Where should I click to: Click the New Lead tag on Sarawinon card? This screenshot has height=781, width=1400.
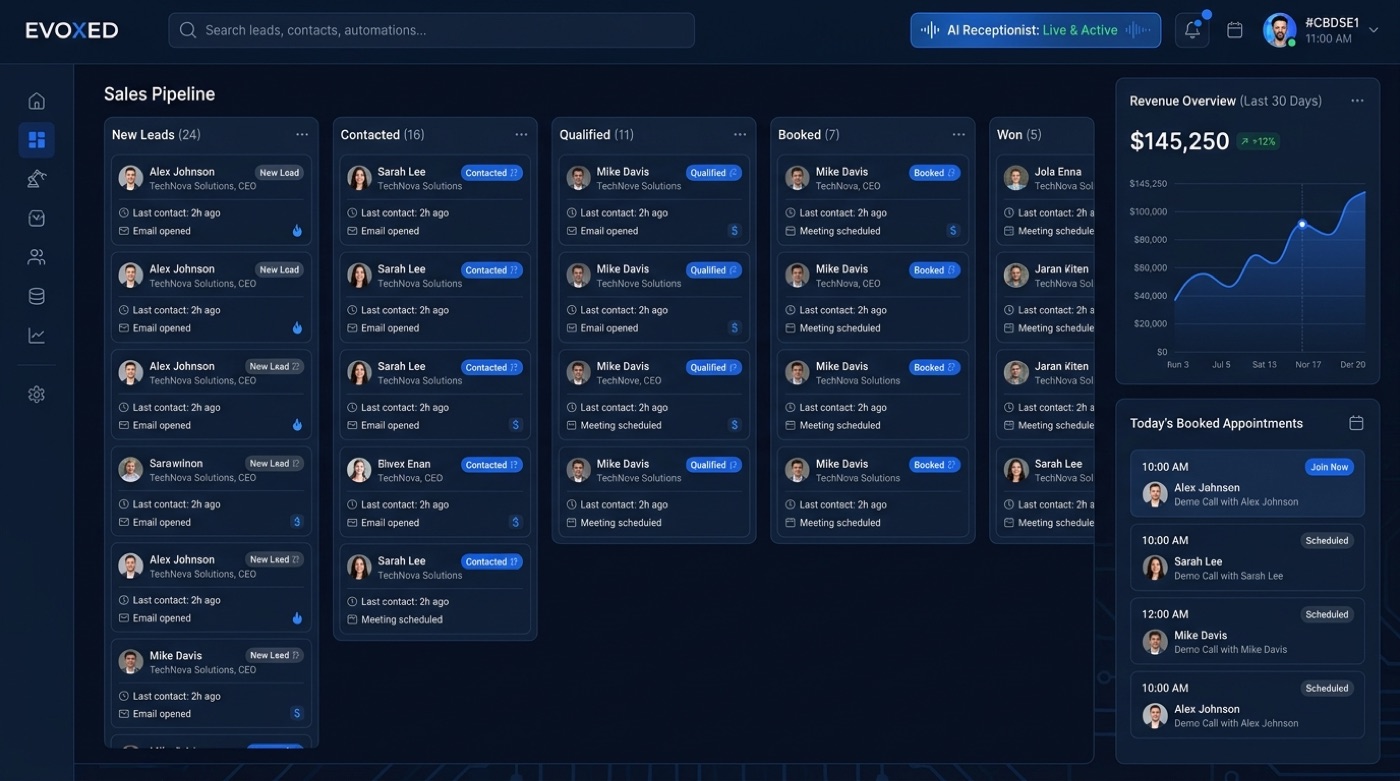coord(274,464)
